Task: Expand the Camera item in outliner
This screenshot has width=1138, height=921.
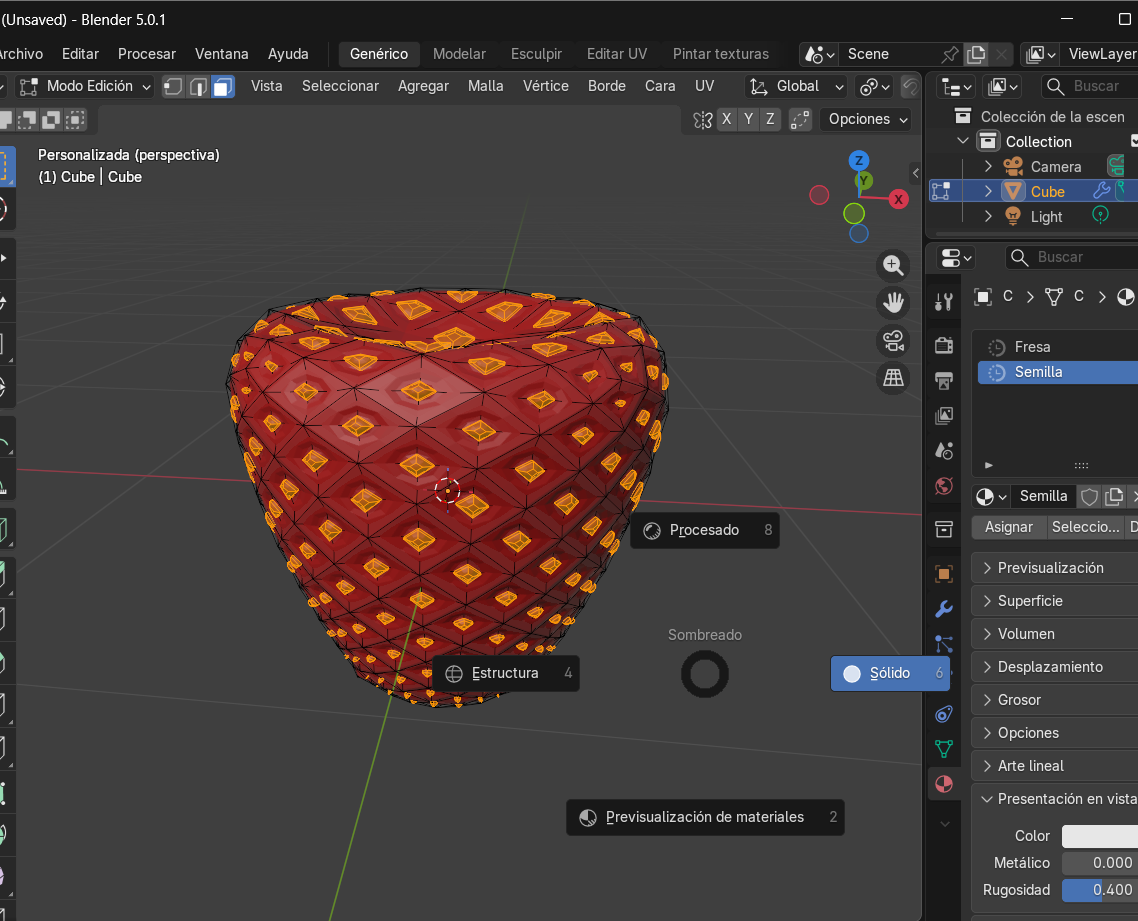Action: (988, 167)
